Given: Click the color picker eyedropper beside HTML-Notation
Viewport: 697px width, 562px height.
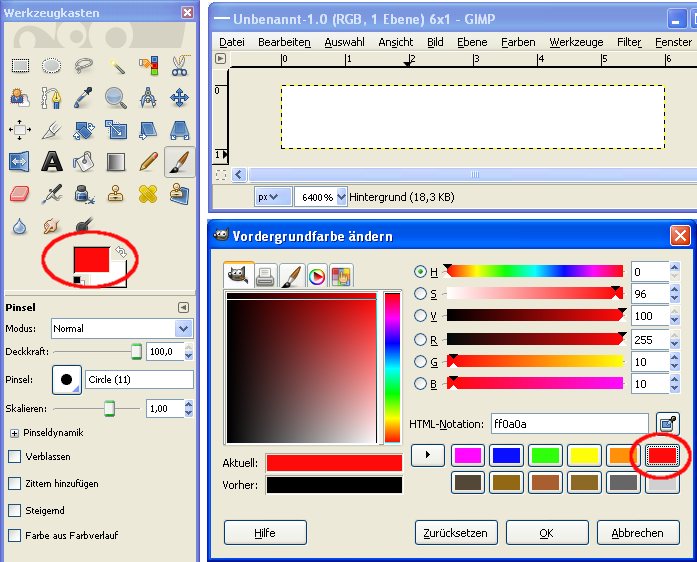Looking at the screenshot, I should tap(667, 424).
